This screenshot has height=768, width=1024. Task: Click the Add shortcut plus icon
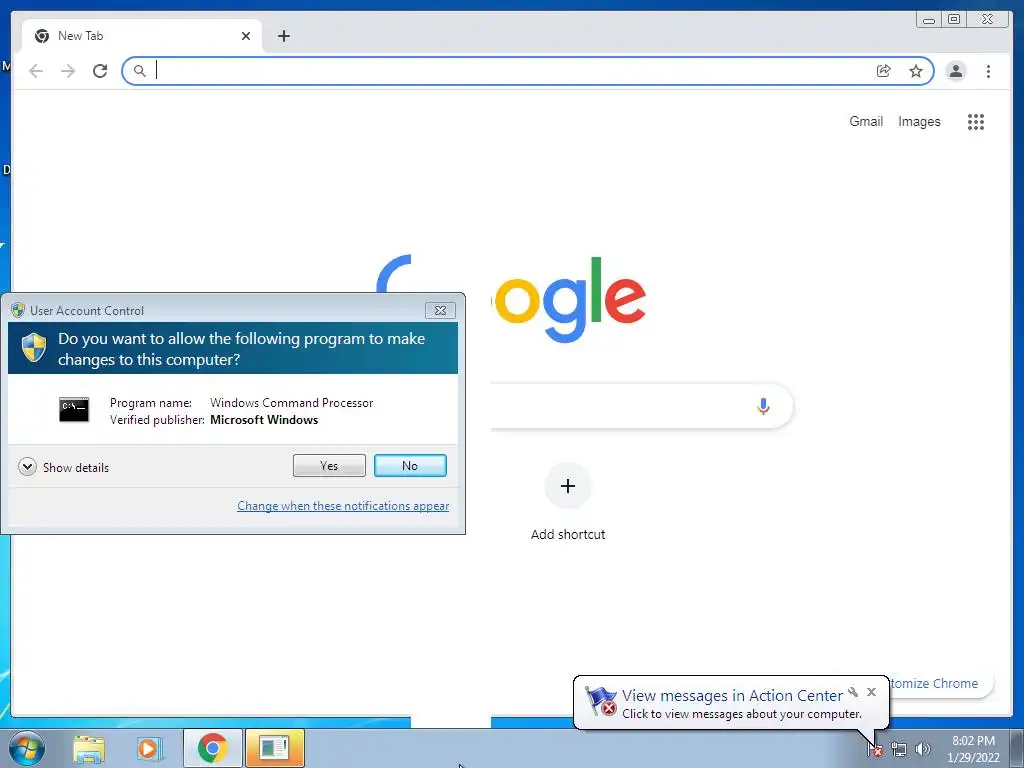pos(568,486)
